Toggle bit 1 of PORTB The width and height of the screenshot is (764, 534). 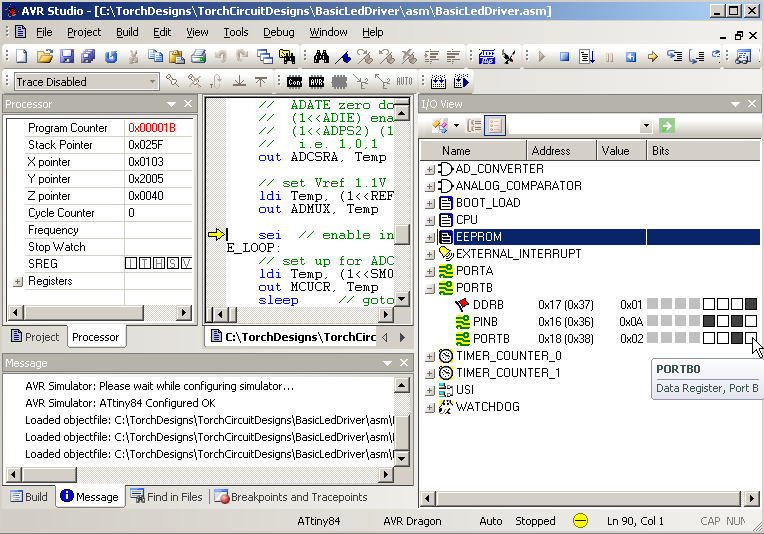coord(737,338)
